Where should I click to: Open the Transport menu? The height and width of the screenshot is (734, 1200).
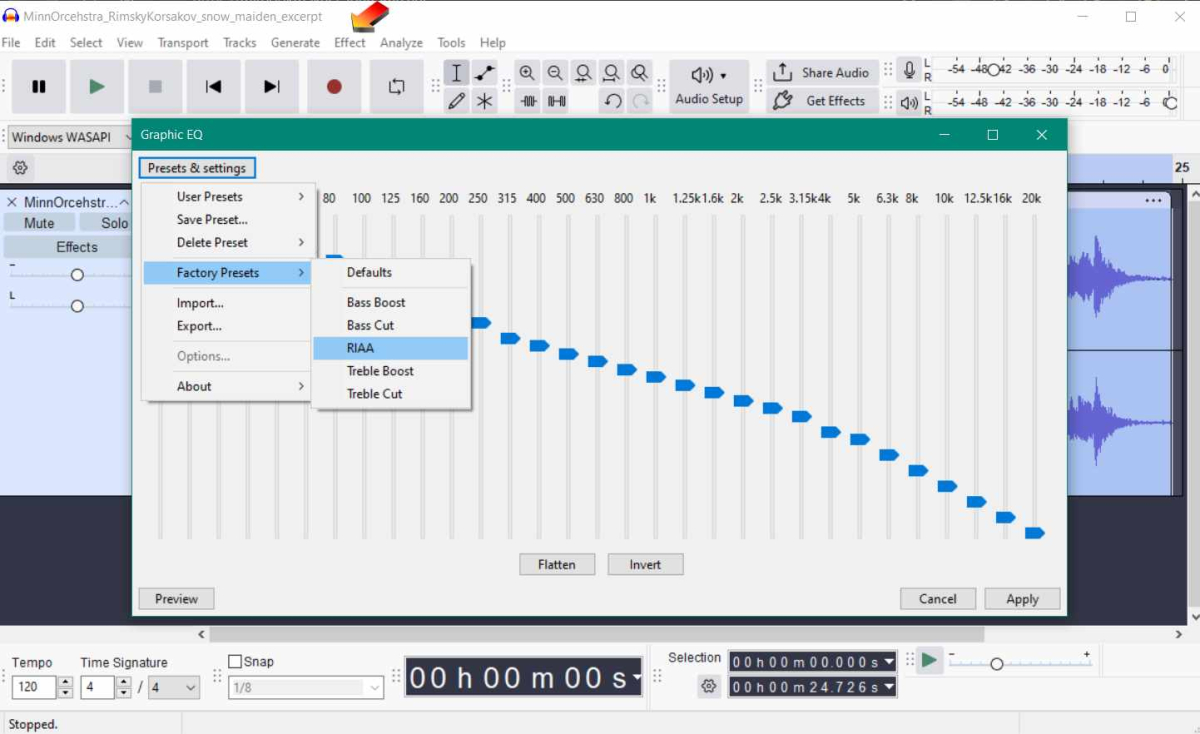click(x=183, y=43)
